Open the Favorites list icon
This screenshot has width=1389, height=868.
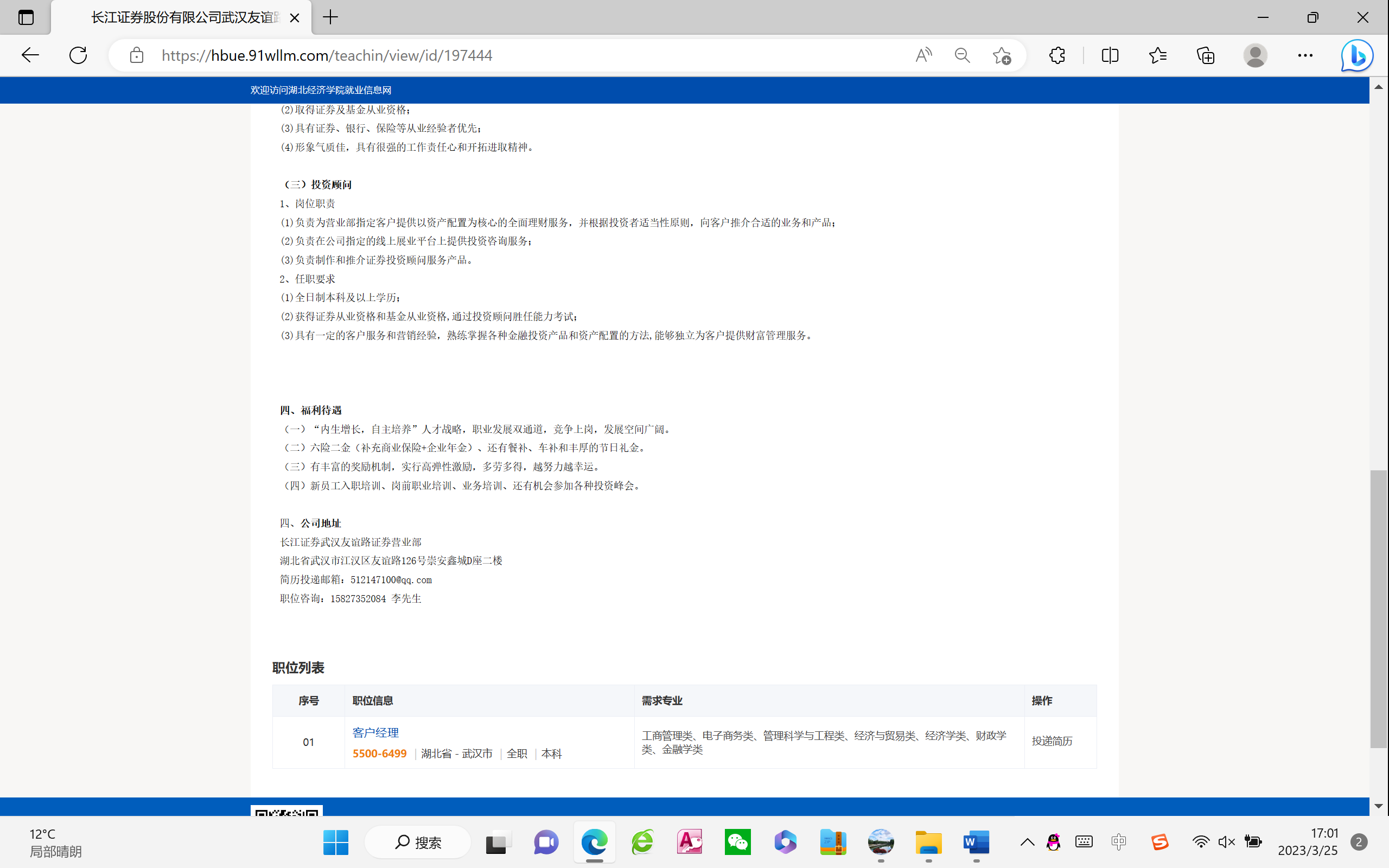click(1158, 55)
